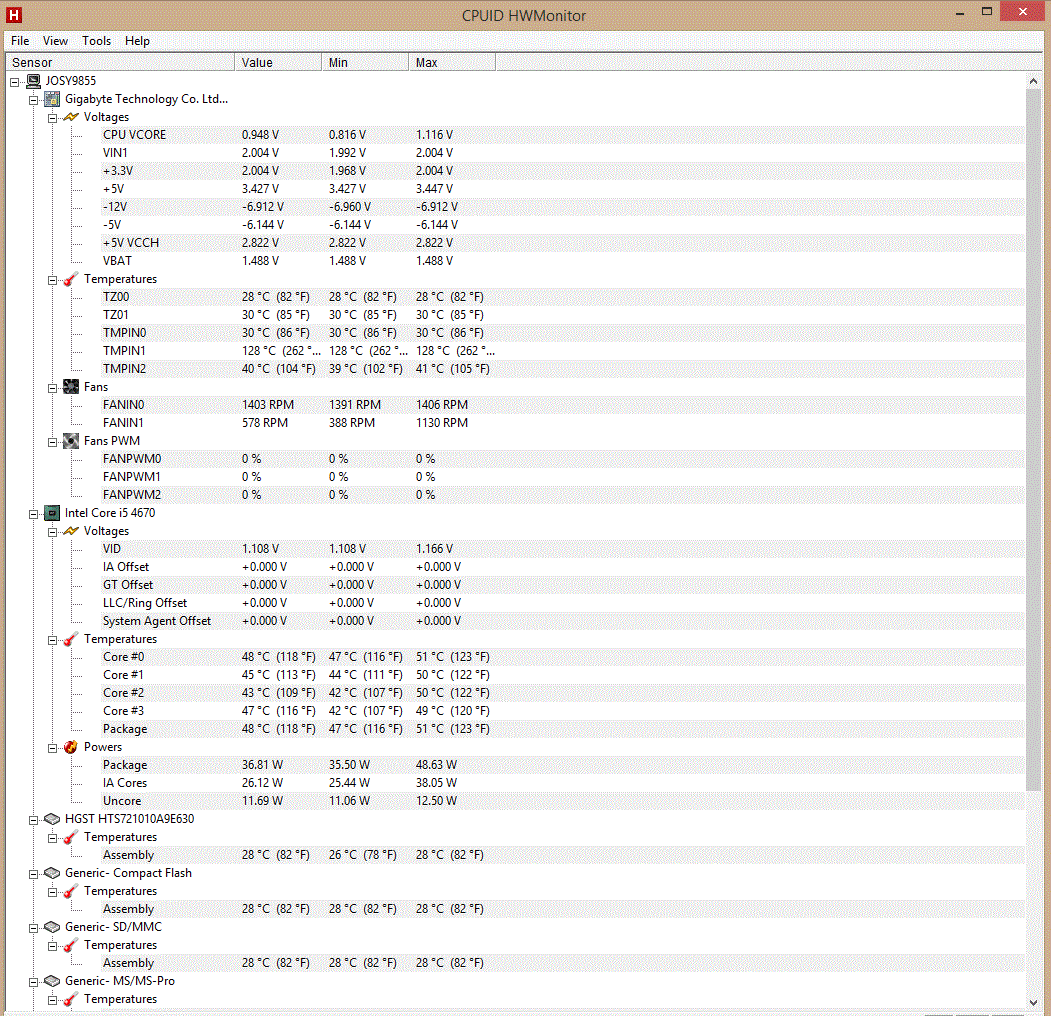Image resolution: width=1051 pixels, height=1016 pixels.
Task: Click the vertical scrollbar thumb
Action: (x=1033, y=440)
